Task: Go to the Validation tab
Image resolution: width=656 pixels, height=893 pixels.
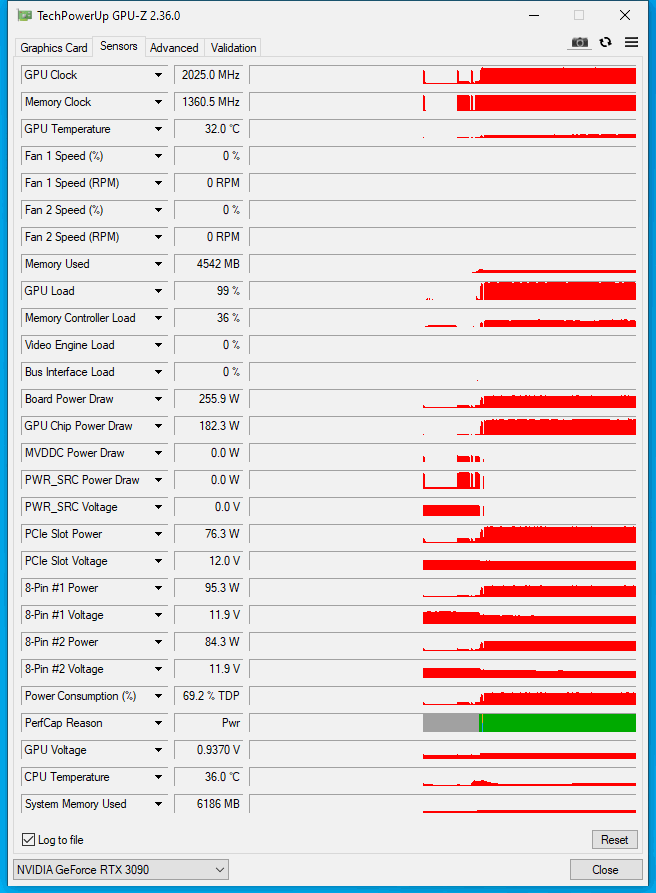Action: point(233,48)
